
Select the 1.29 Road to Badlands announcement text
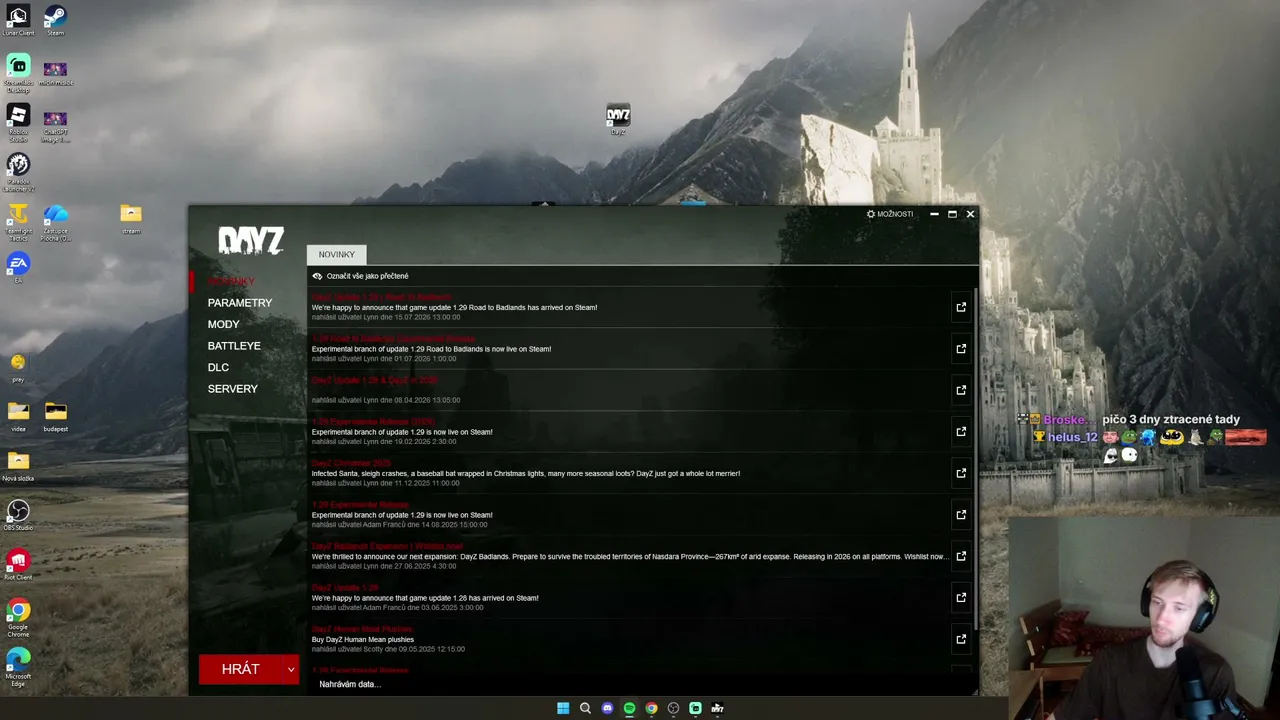pyautogui.click(x=454, y=308)
